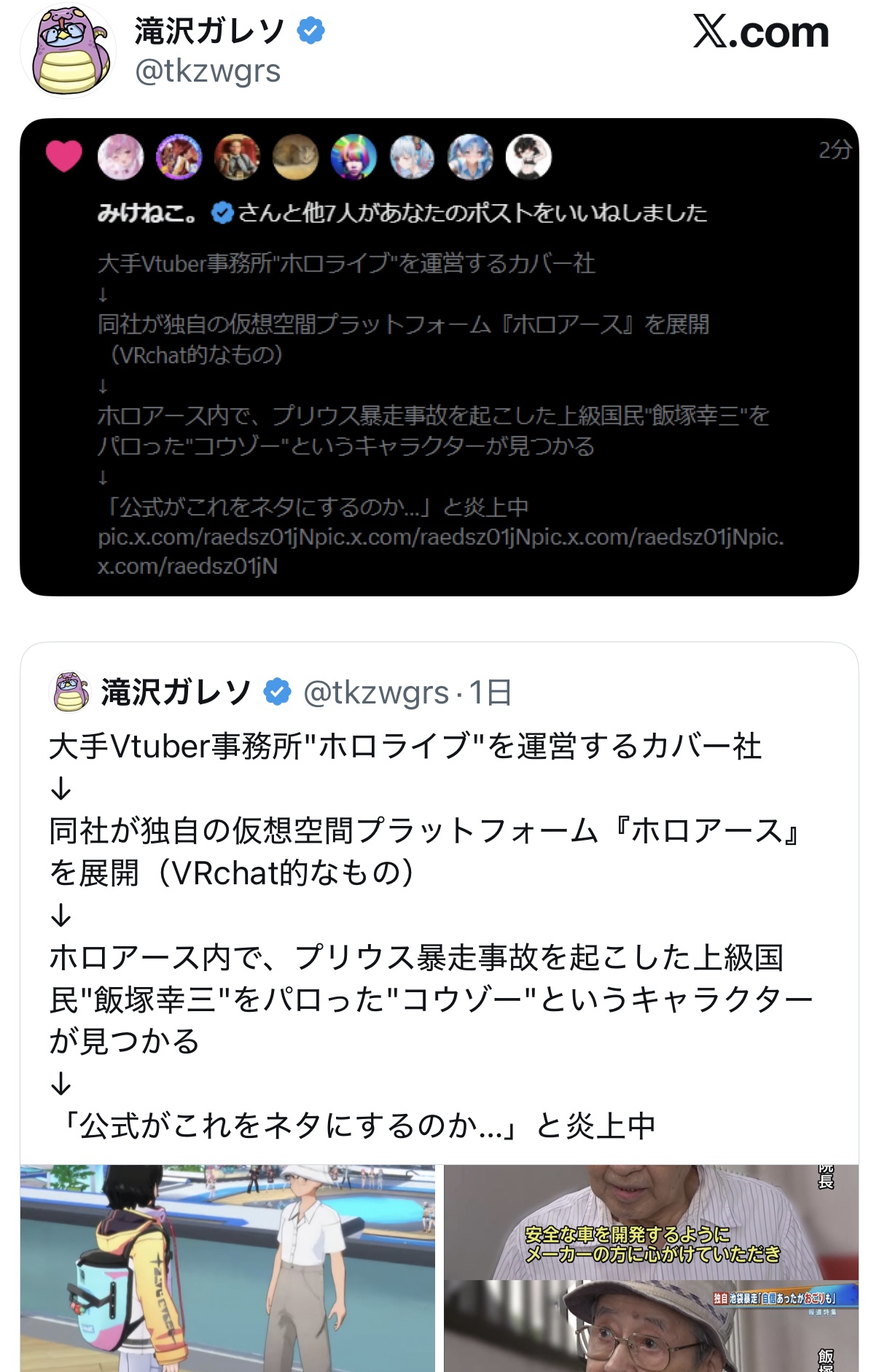Image resolution: width=879 pixels, height=1372 pixels.
Task: Open the first pink-haired liker avatar
Action: (x=121, y=157)
